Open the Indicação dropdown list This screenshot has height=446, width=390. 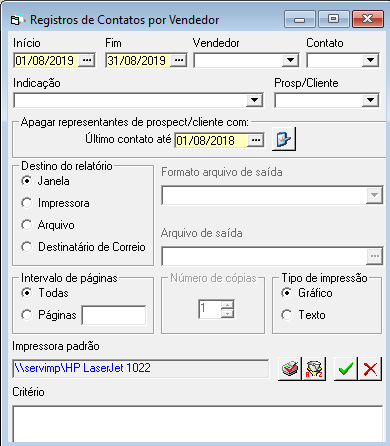click(x=254, y=100)
